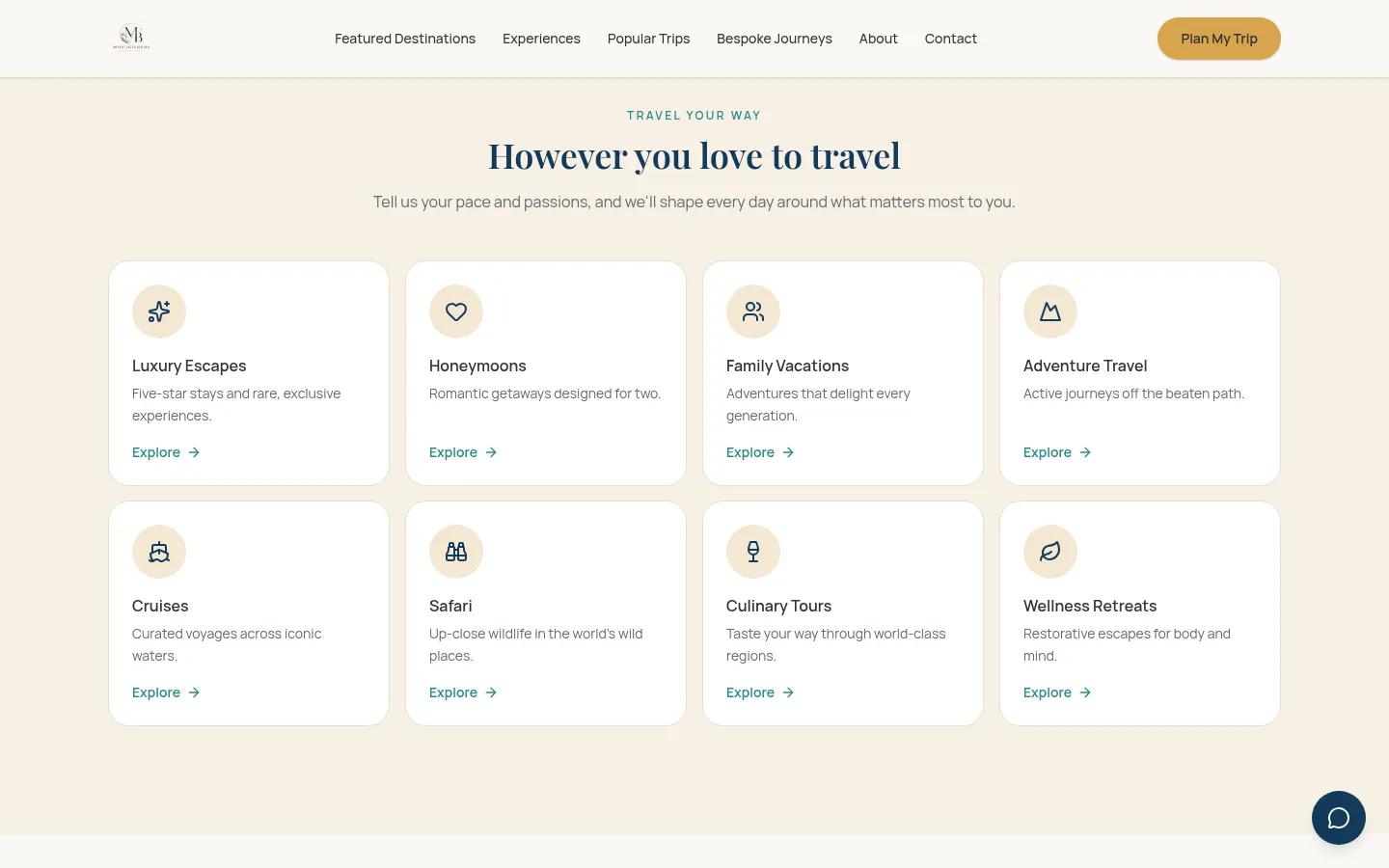
Task: Click Explore under Safari
Action: pyautogui.click(x=463, y=692)
